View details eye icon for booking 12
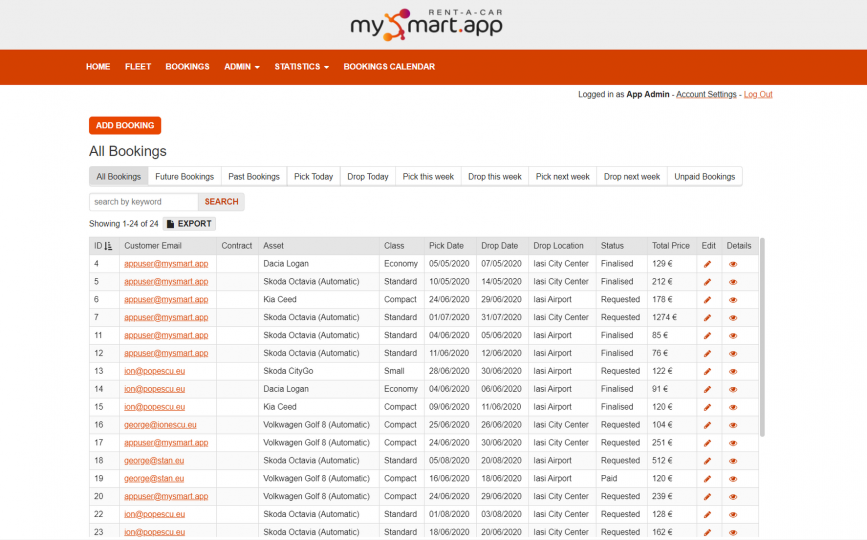The image size is (867, 540). click(x=733, y=354)
